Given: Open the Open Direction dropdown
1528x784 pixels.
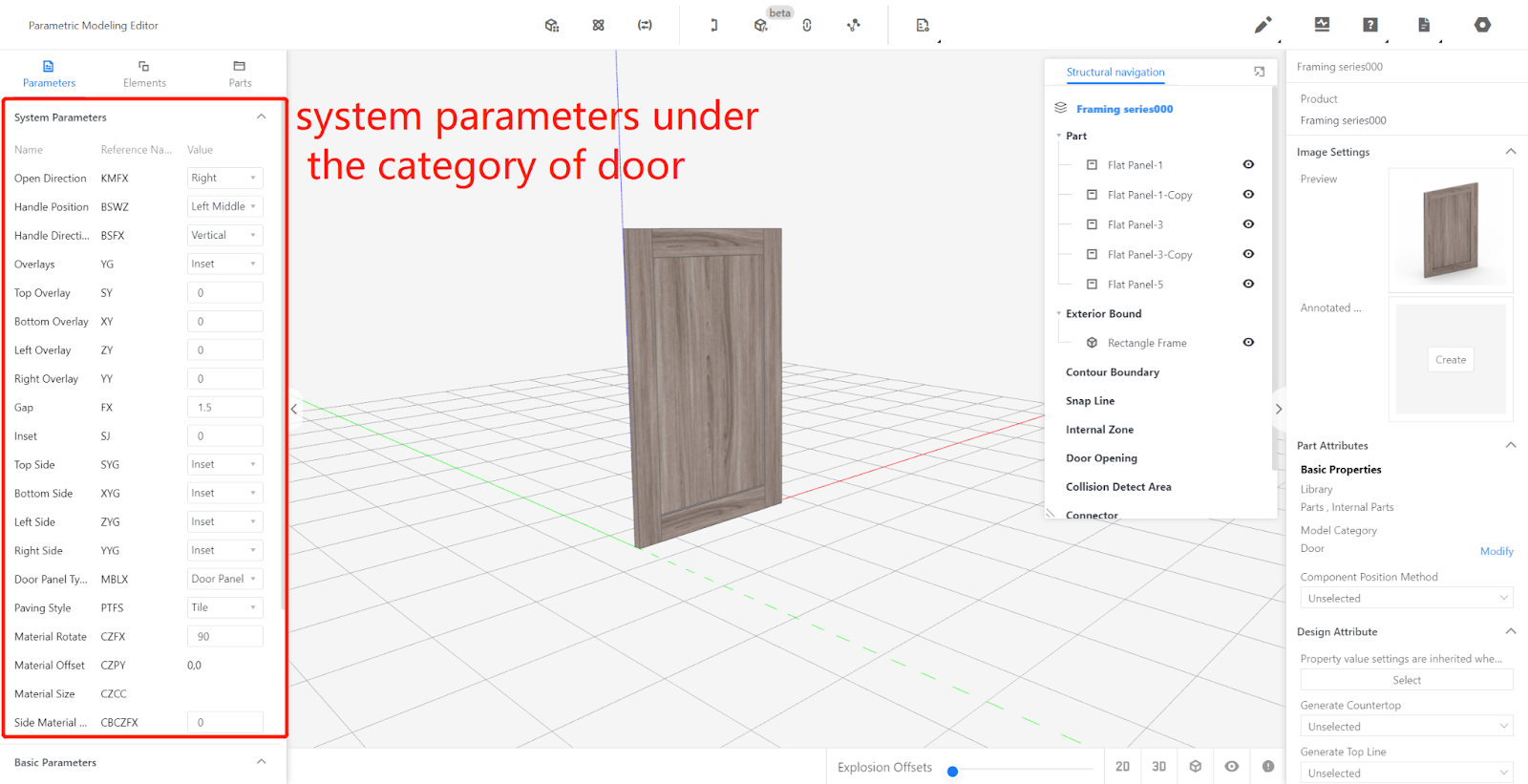Looking at the screenshot, I should point(224,178).
